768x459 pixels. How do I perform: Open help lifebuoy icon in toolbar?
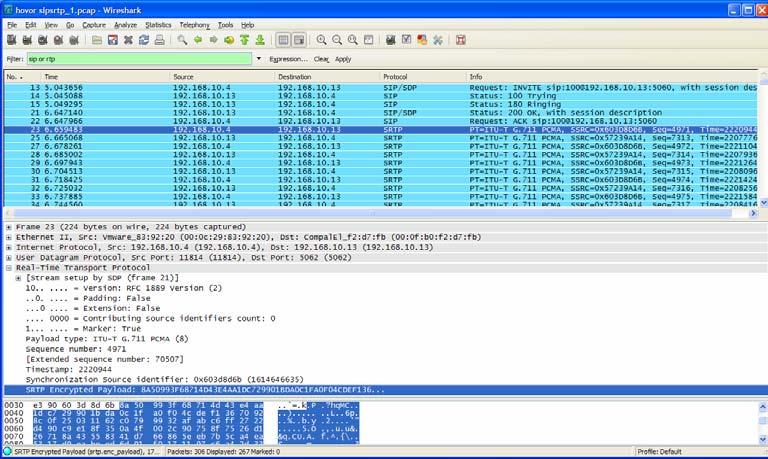click(460, 40)
